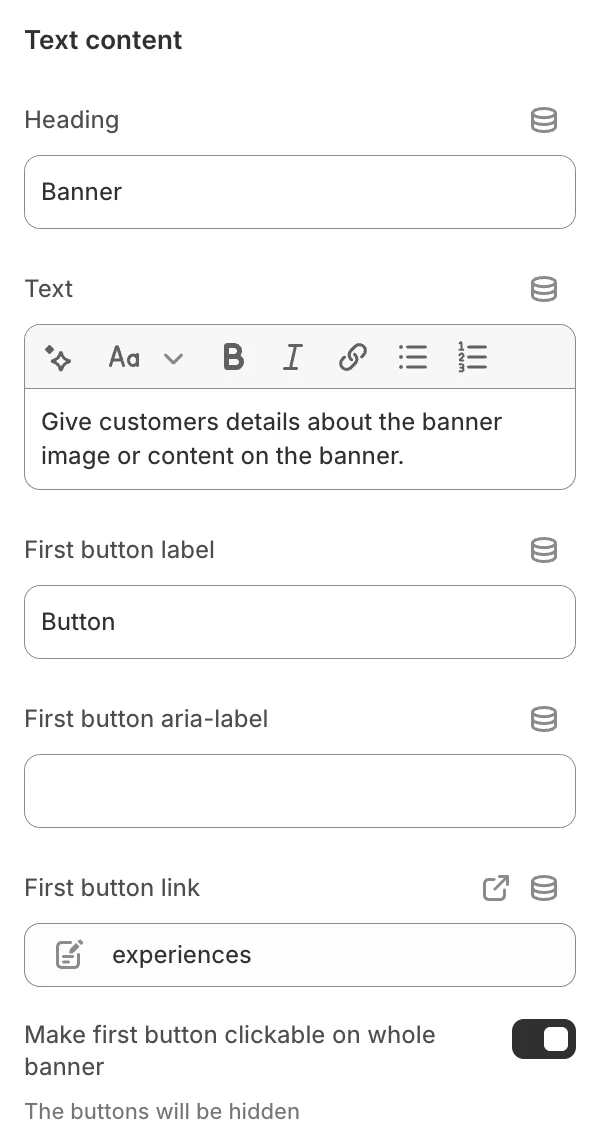
Task: Click into the banner text description area
Action: pyautogui.click(x=300, y=439)
